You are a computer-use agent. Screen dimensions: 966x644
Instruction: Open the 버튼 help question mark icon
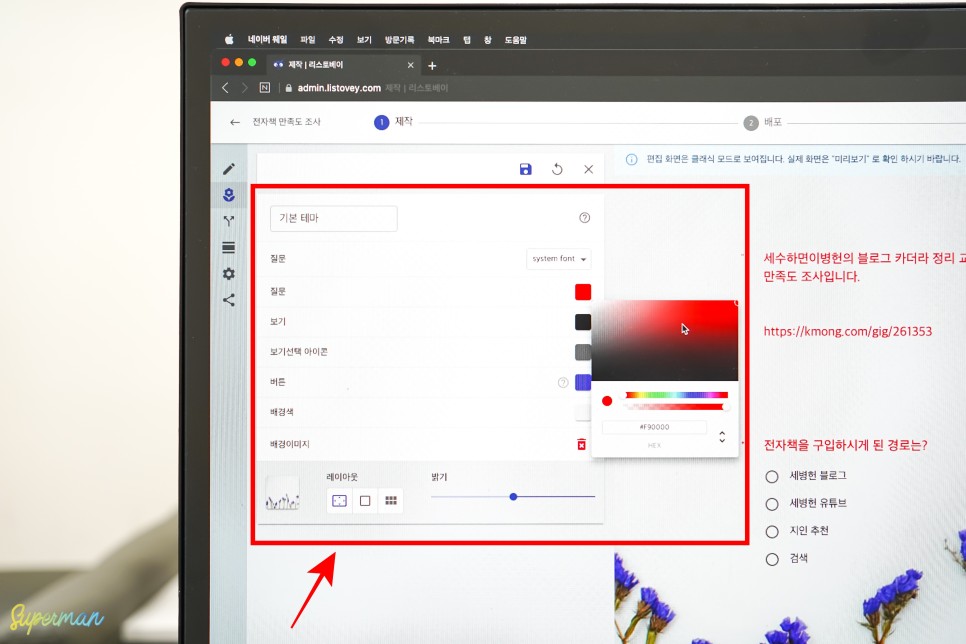(563, 383)
